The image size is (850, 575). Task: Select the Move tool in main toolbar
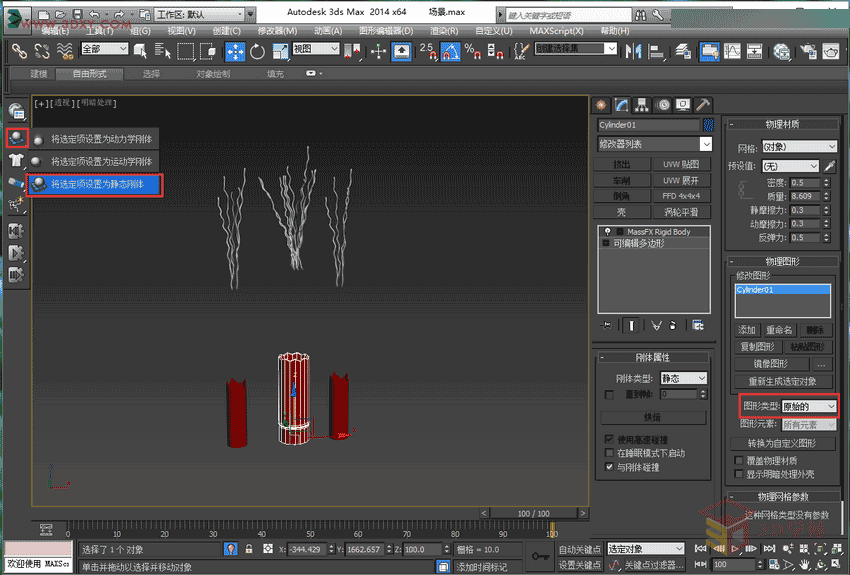click(x=235, y=51)
